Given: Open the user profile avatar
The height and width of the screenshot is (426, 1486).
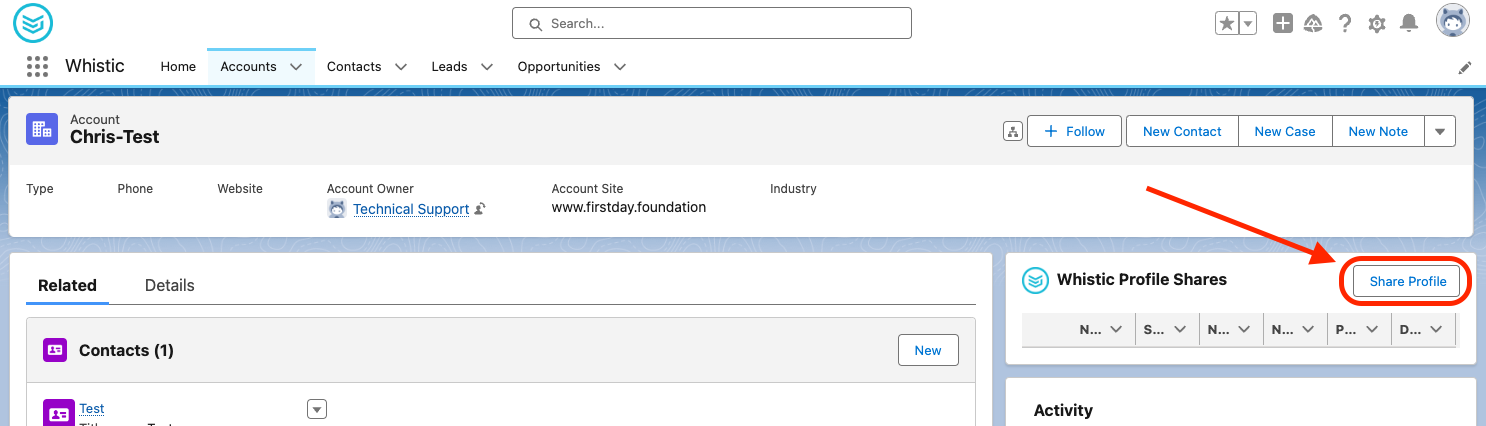Looking at the screenshot, I should click(1453, 21).
